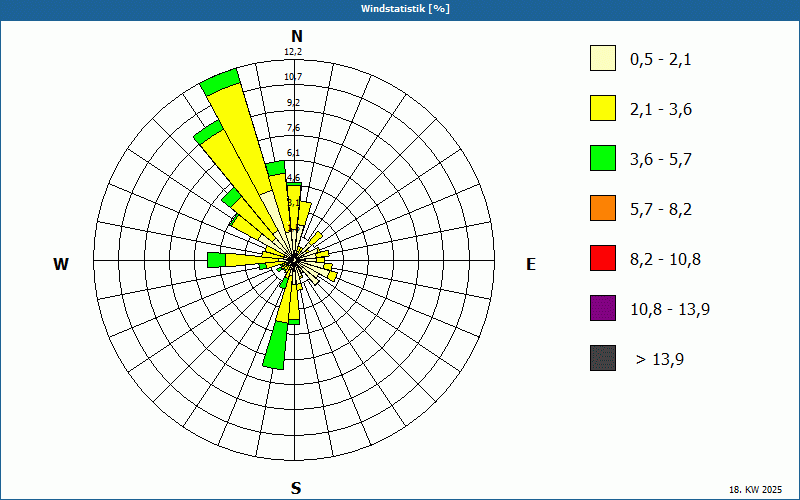
Task: Click the yellow 2,1 - 3,6 legend swatch
Action: click(603, 108)
